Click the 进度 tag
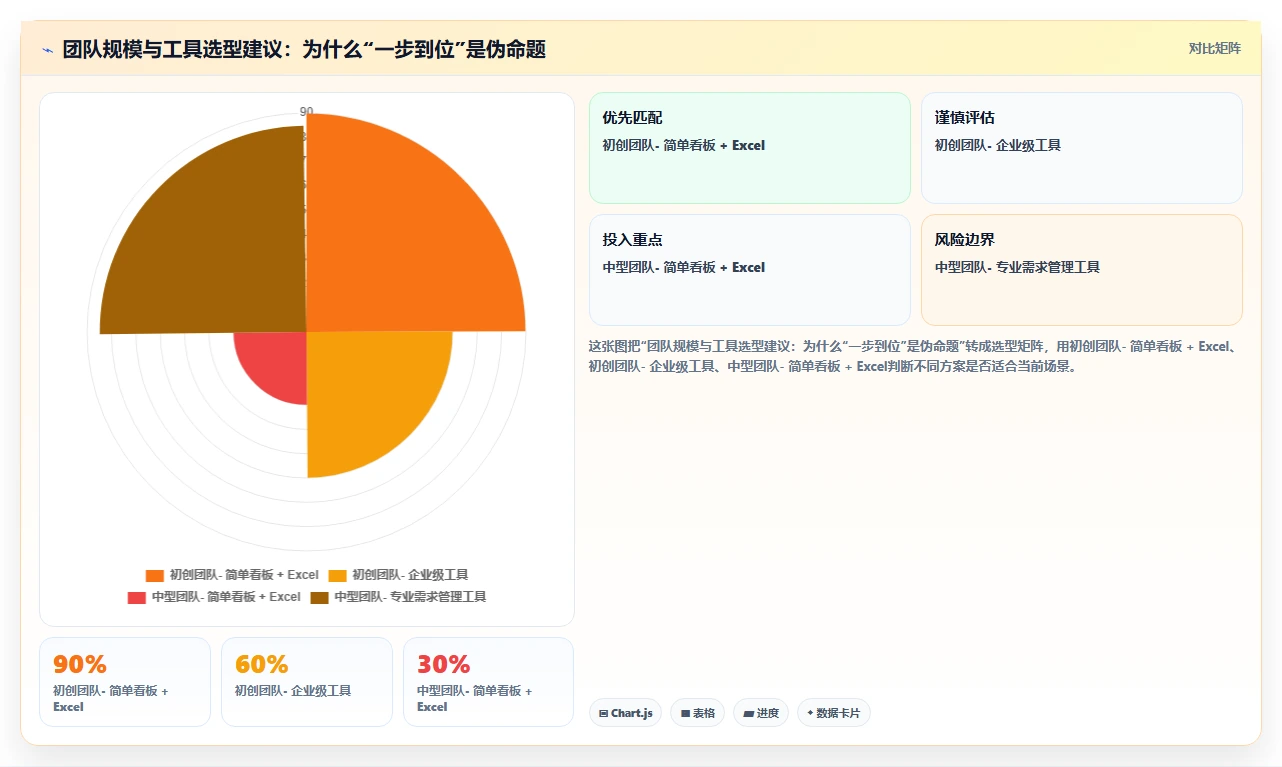 point(761,713)
